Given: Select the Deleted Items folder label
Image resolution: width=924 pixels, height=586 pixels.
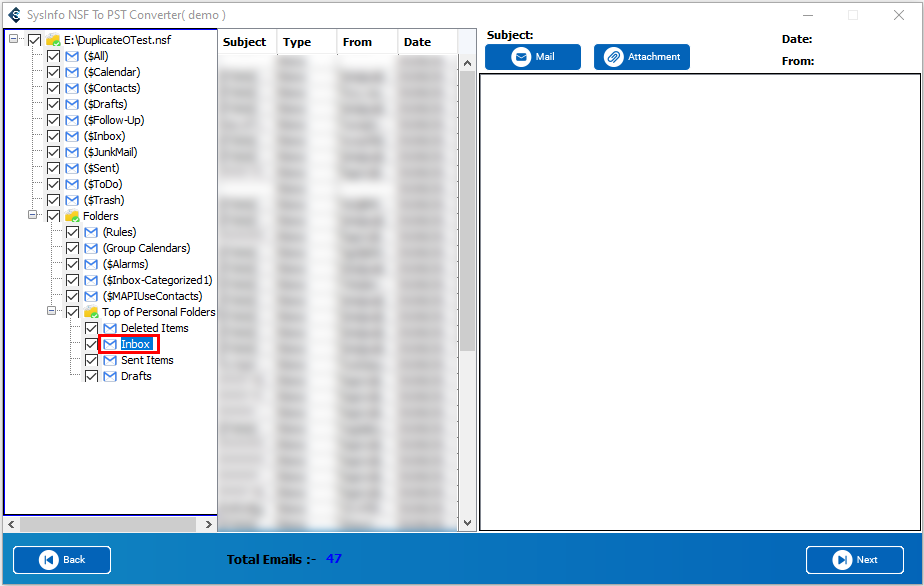Looking at the screenshot, I should click(x=155, y=328).
